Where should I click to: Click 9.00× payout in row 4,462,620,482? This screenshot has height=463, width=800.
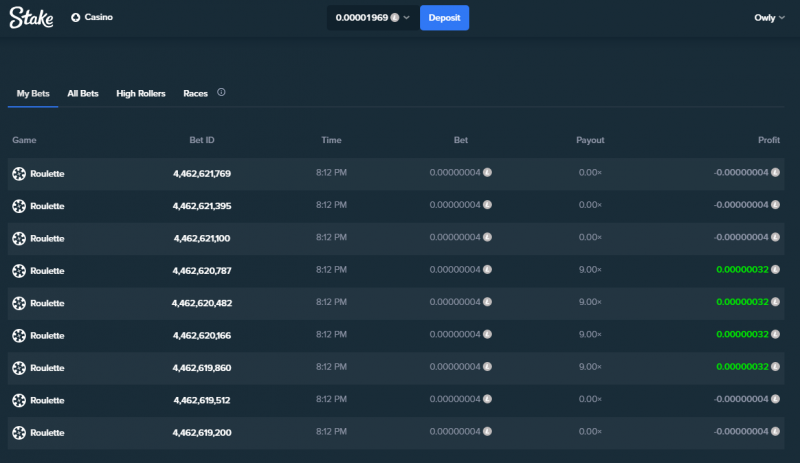(590, 302)
